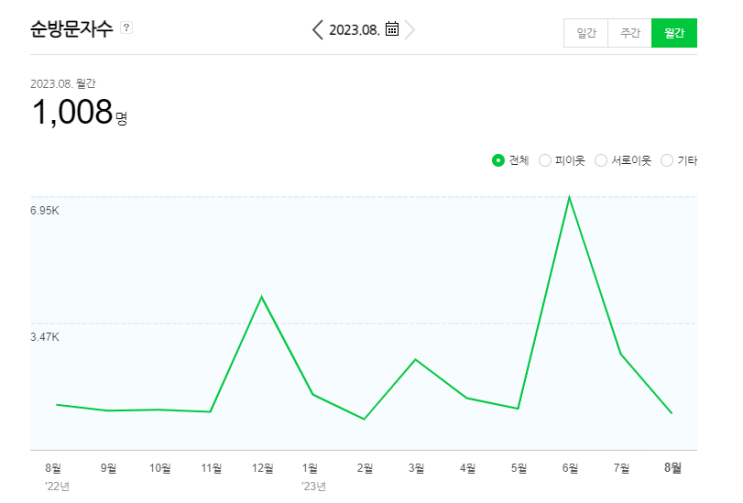Select the 서로이웃 radio button

coord(601,161)
